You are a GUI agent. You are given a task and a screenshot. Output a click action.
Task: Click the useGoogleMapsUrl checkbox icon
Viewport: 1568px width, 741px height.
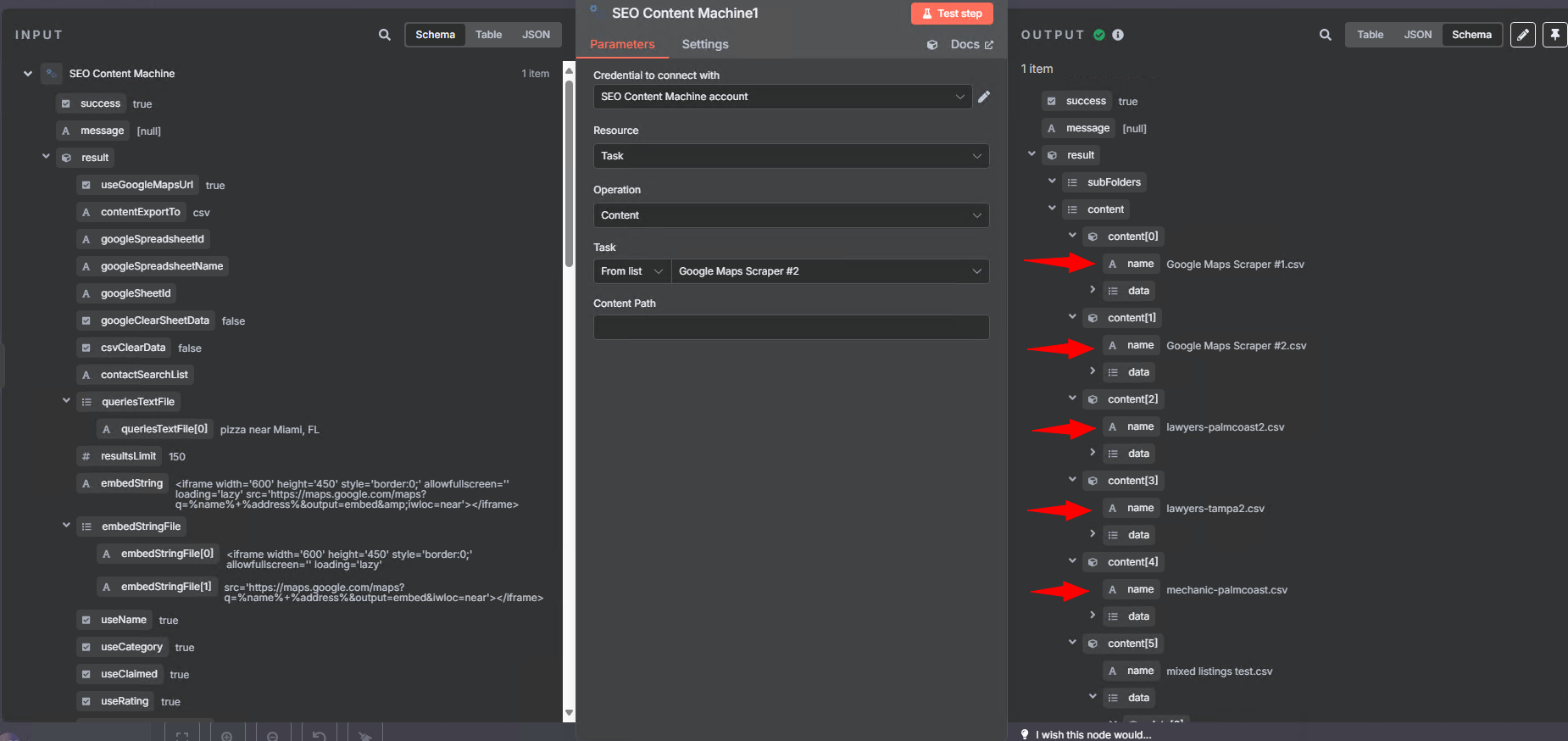point(86,185)
